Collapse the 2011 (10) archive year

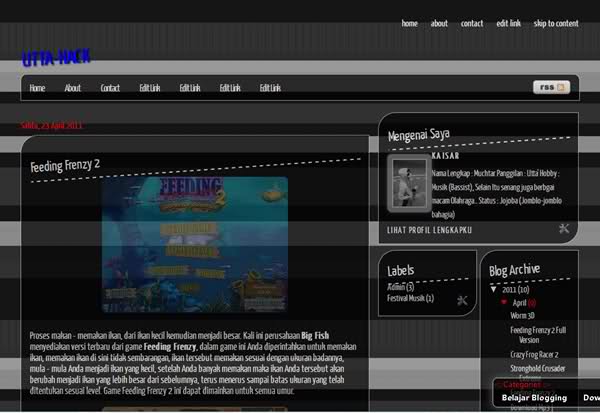pyautogui.click(x=494, y=289)
